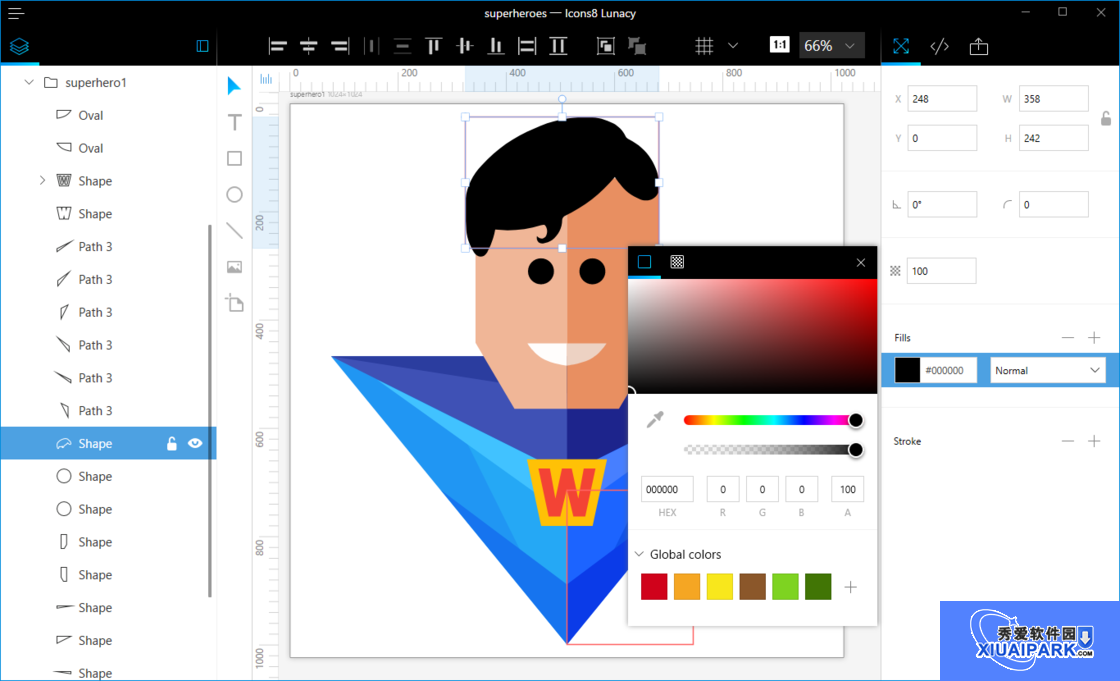
Task: Distribute objects horizontally
Action: 371,46
